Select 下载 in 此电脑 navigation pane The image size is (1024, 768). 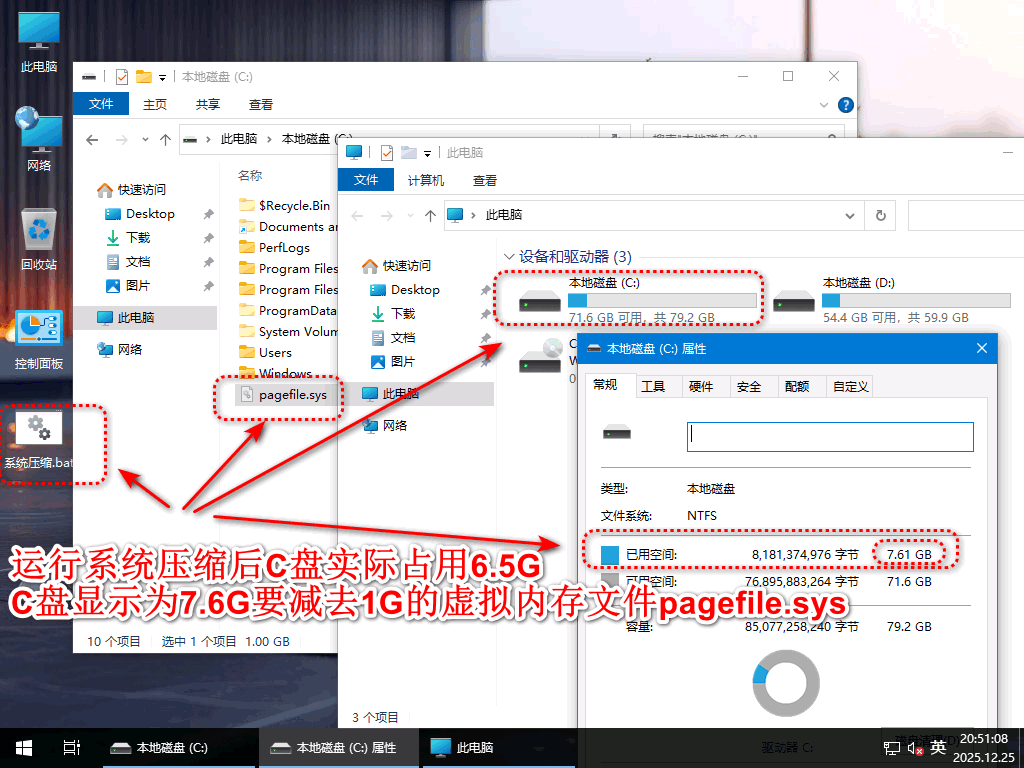coord(392,313)
